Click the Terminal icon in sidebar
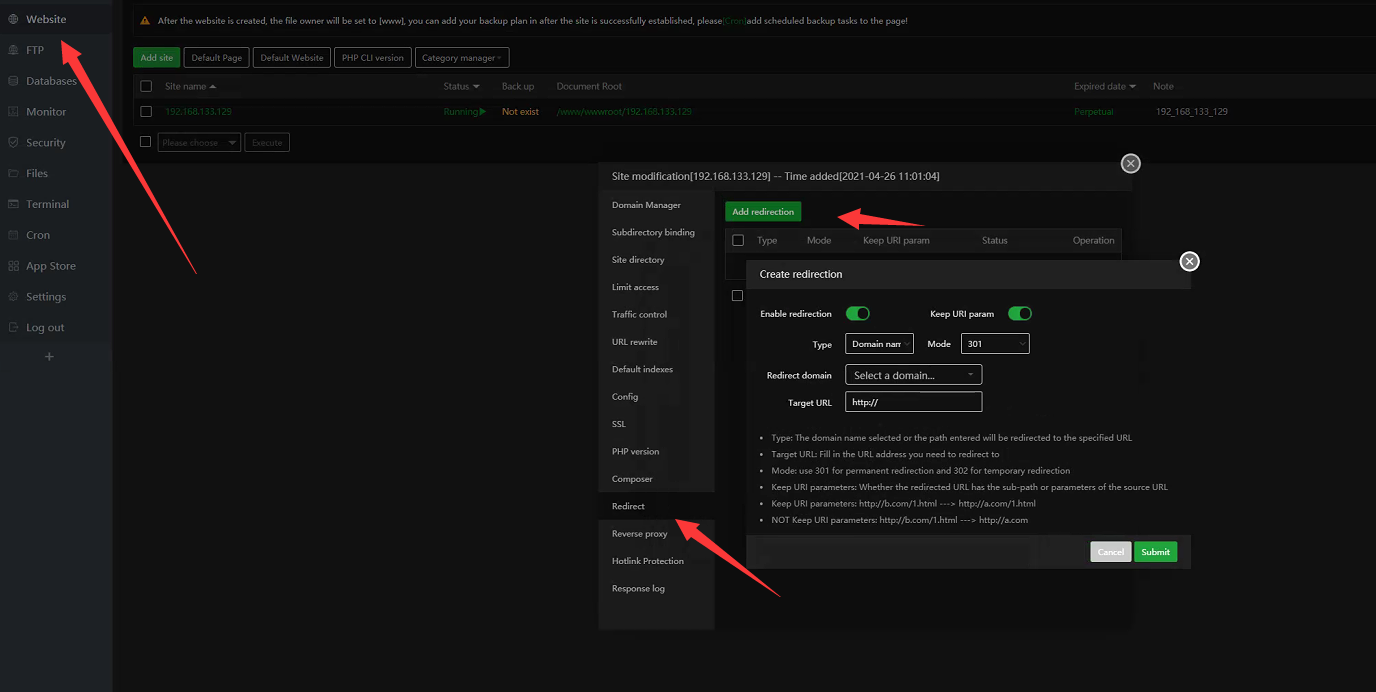 [13, 204]
